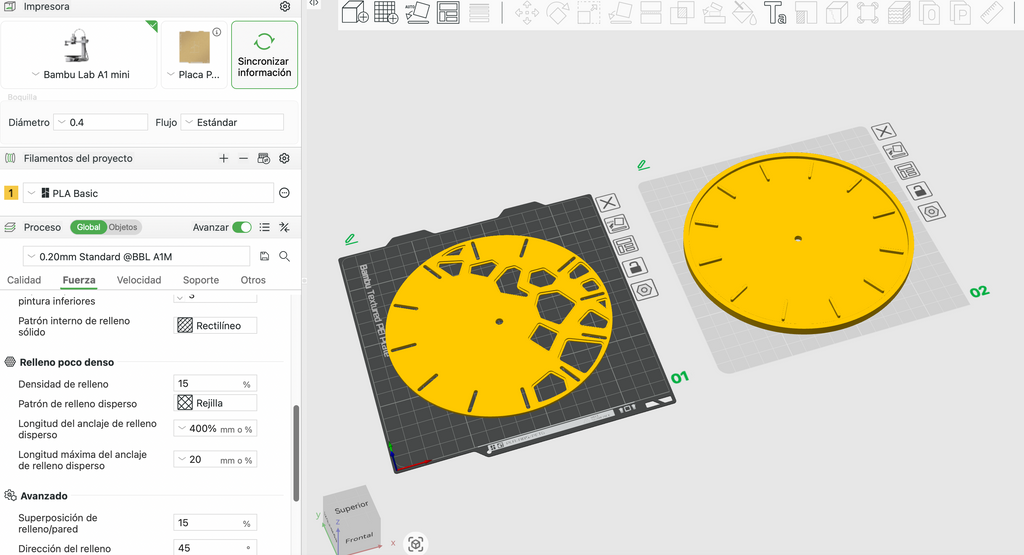Image resolution: width=1024 pixels, height=555 pixels.
Task: Open filament settings gear icon
Action: [x=284, y=158]
